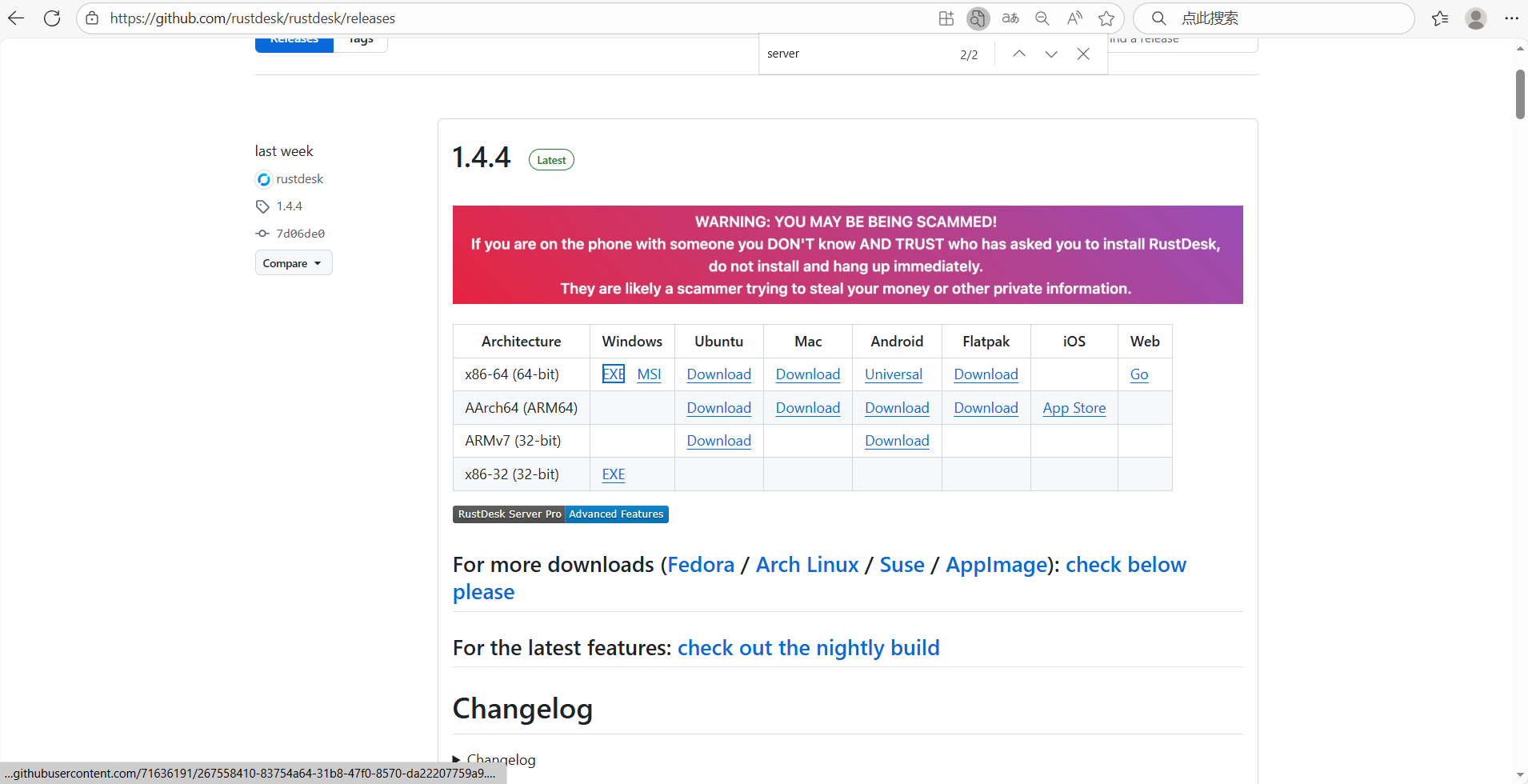Open the AppImage downloads link
Viewport: 1528px width, 784px height.
pos(997,565)
